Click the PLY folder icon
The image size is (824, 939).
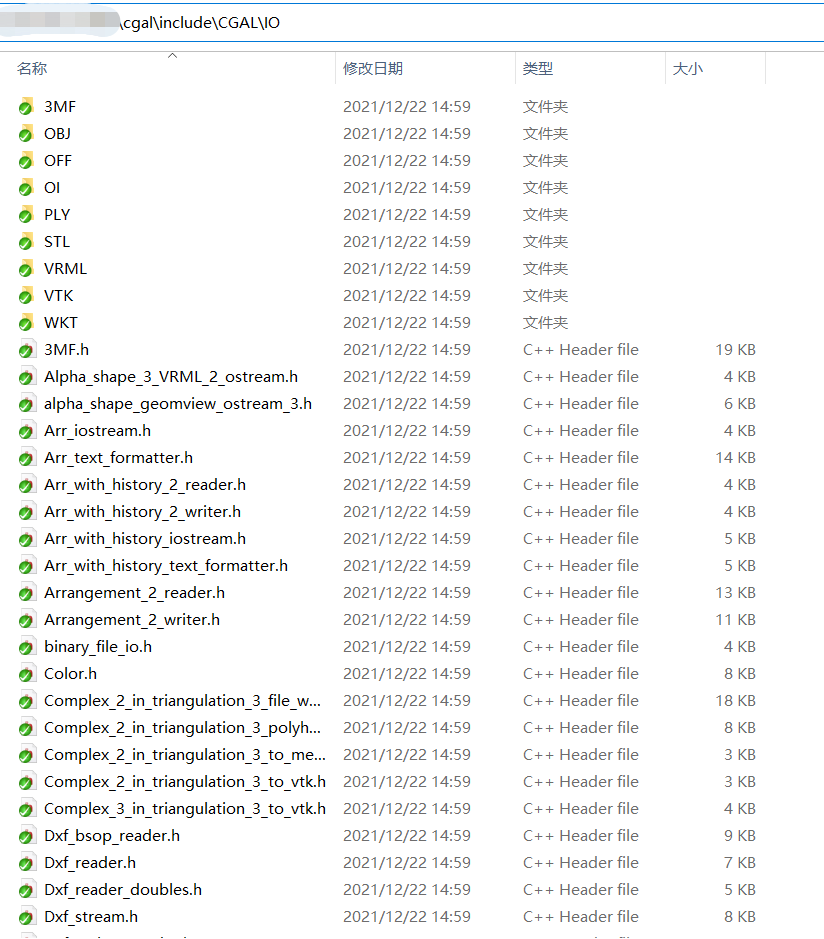[x=25, y=214]
